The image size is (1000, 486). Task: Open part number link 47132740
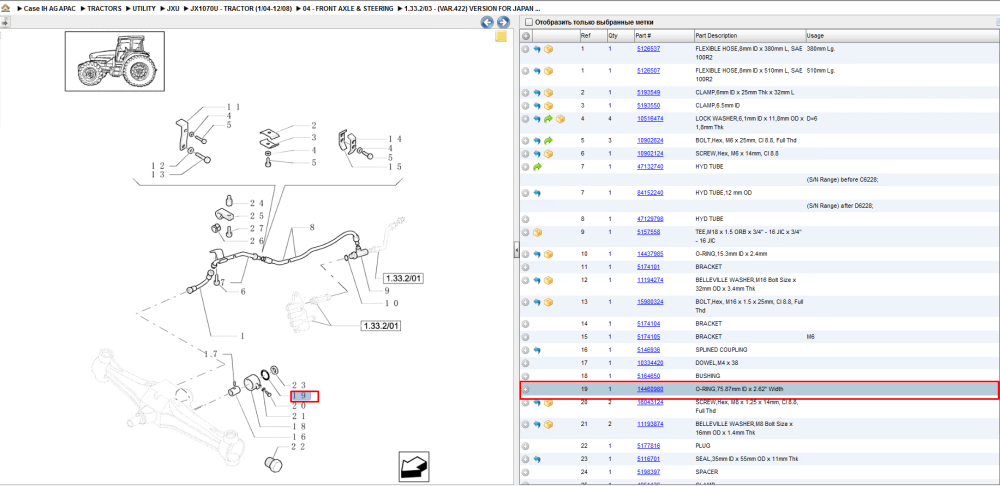(x=650, y=166)
